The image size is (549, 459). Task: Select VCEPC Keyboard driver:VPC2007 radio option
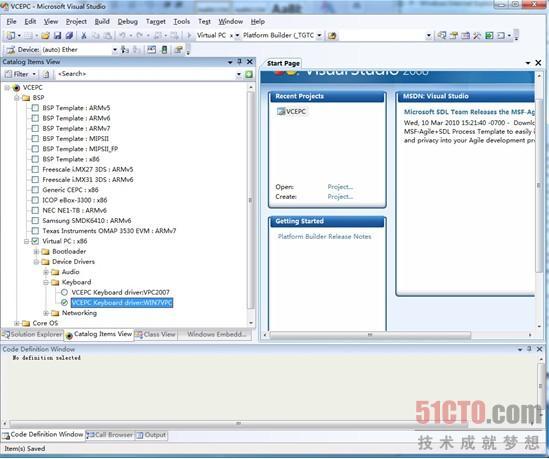coord(64,292)
